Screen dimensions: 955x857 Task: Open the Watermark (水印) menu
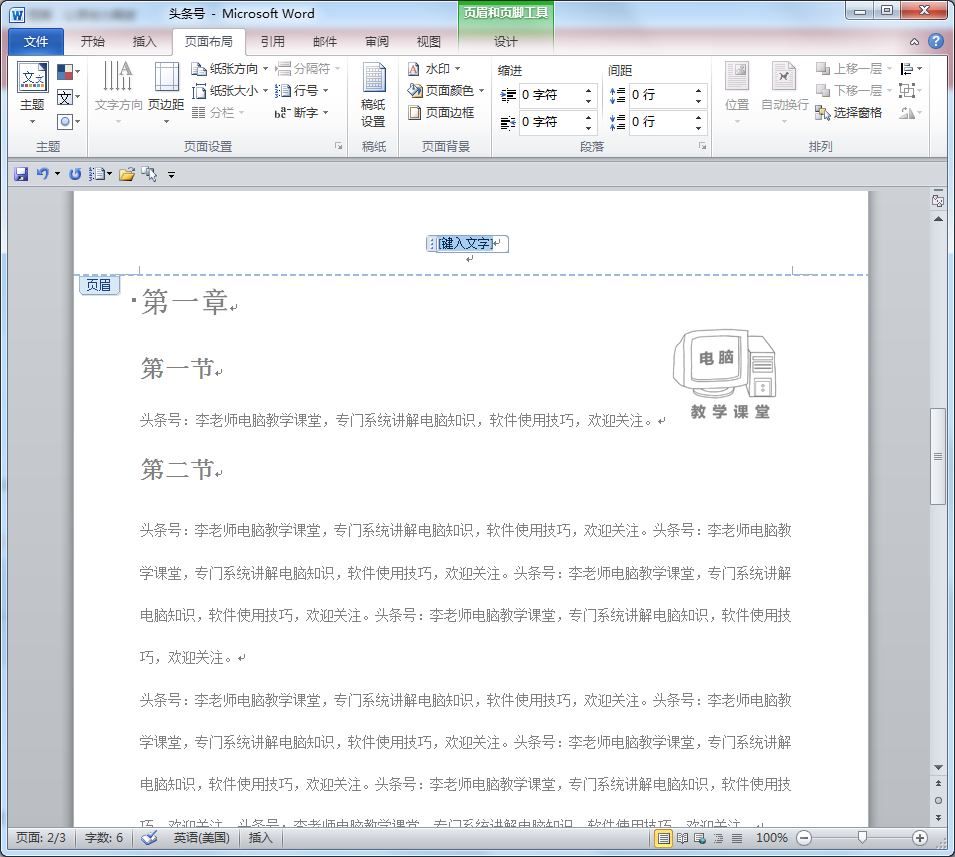434,69
